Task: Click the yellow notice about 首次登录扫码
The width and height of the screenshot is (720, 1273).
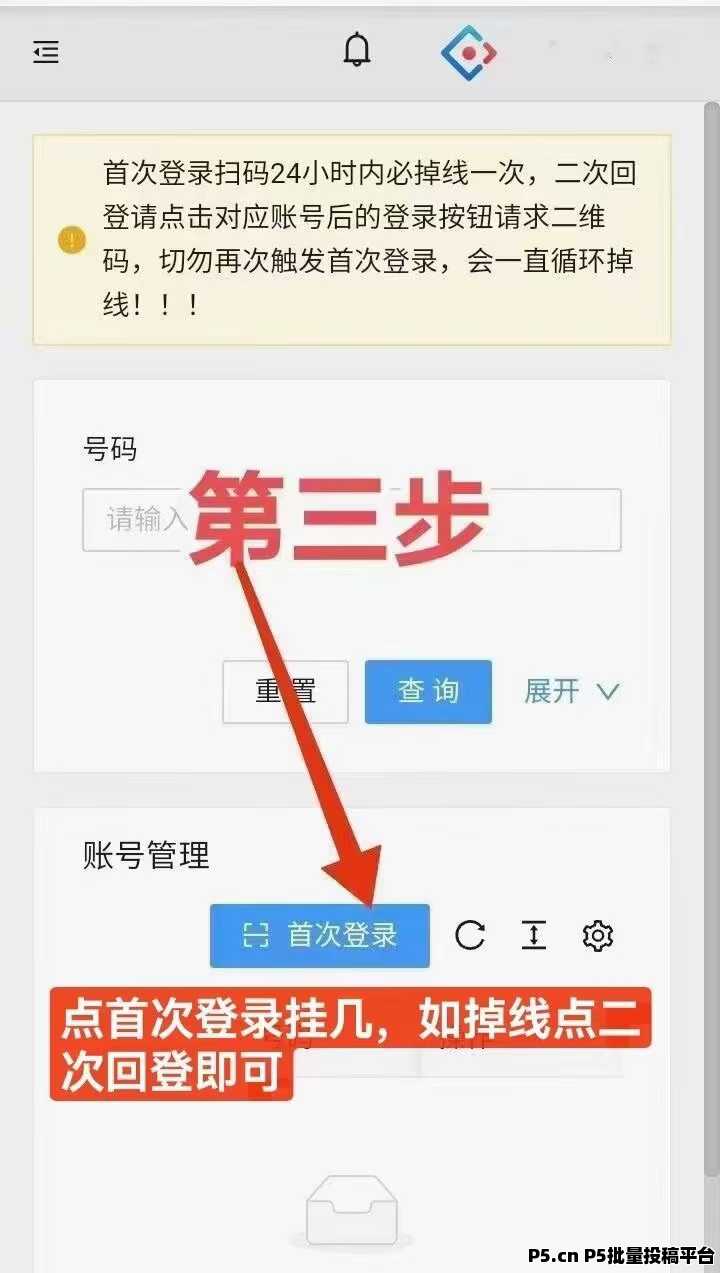Action: coord(352,240)
